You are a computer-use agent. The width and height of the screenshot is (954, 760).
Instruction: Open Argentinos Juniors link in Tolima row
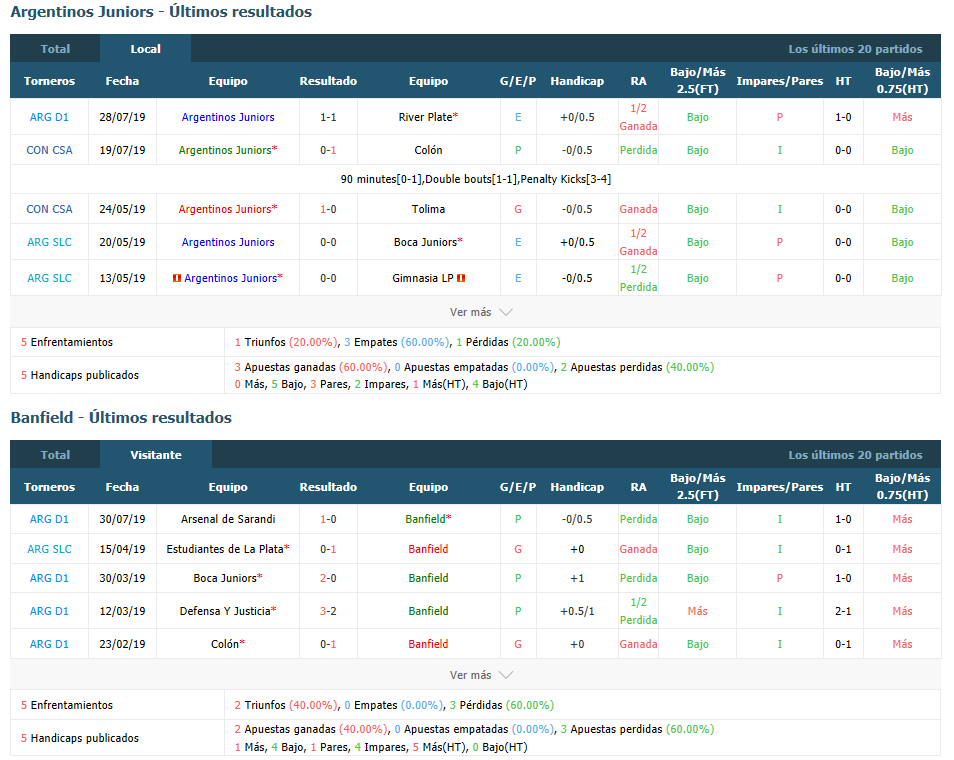coord(225,209)
